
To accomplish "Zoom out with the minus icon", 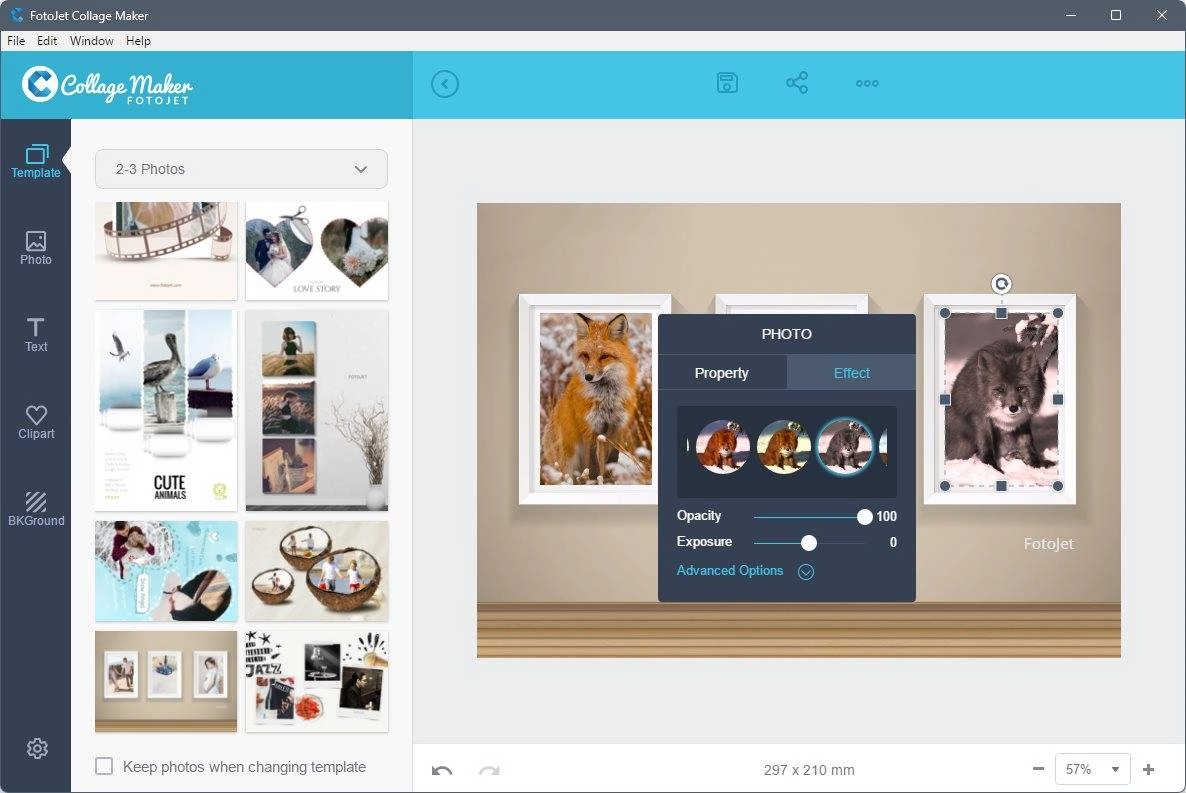I will (1039, 769).
